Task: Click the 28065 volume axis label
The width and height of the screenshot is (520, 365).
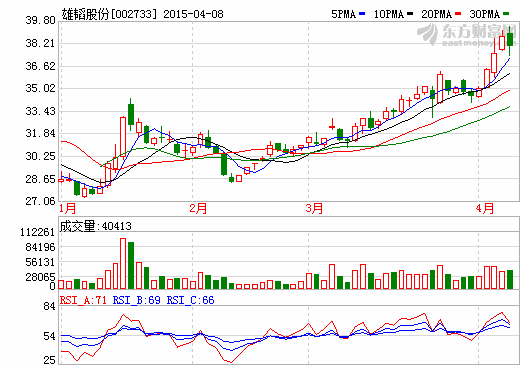Action: (x=40, y=277)
